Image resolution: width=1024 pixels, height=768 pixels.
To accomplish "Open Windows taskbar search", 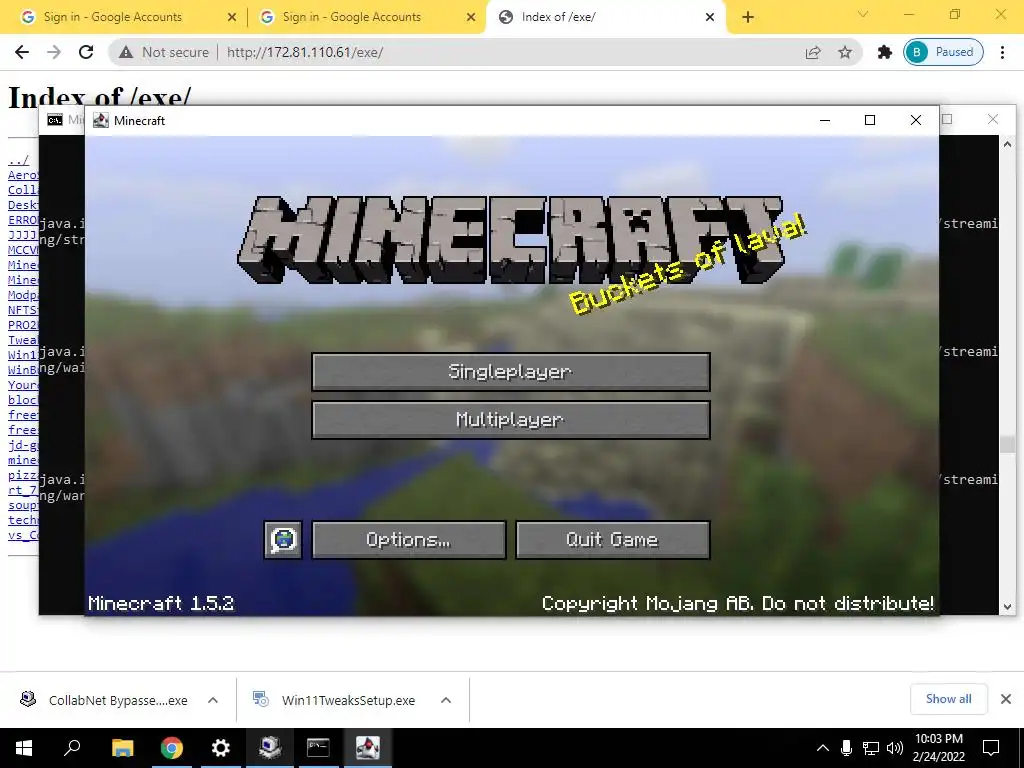I will (x=72, y=748).
